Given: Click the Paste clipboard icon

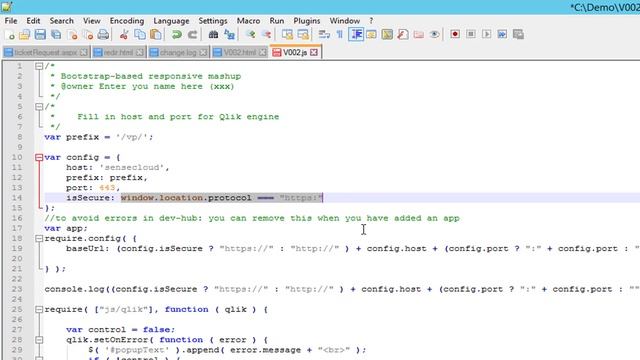Looking at the screenshot, I should (x=156, y=35).
